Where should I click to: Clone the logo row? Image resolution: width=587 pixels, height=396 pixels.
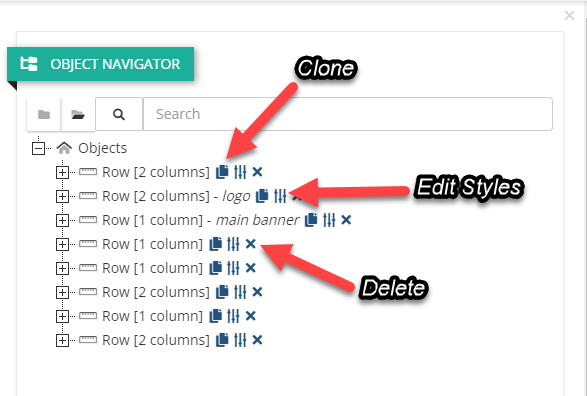[x=262, y=196]
